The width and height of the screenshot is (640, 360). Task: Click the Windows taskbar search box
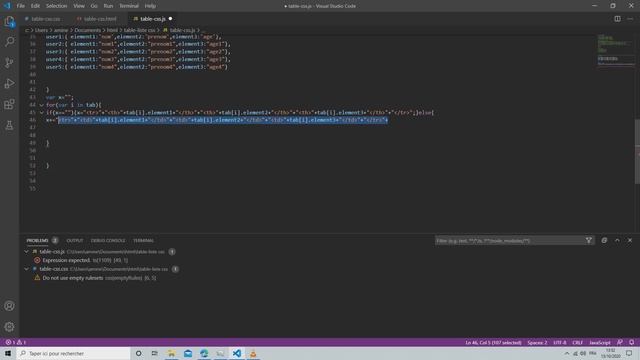tap(73, 353)
